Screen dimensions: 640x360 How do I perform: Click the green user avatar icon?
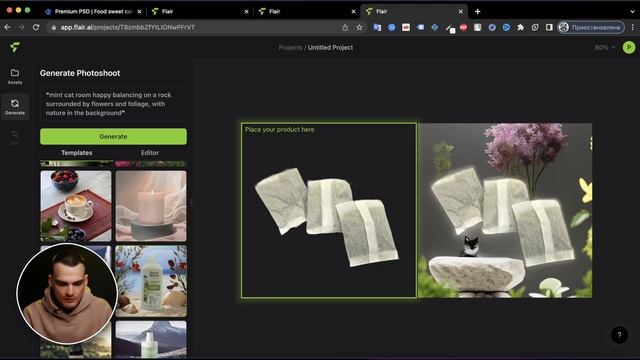[629, 47]
